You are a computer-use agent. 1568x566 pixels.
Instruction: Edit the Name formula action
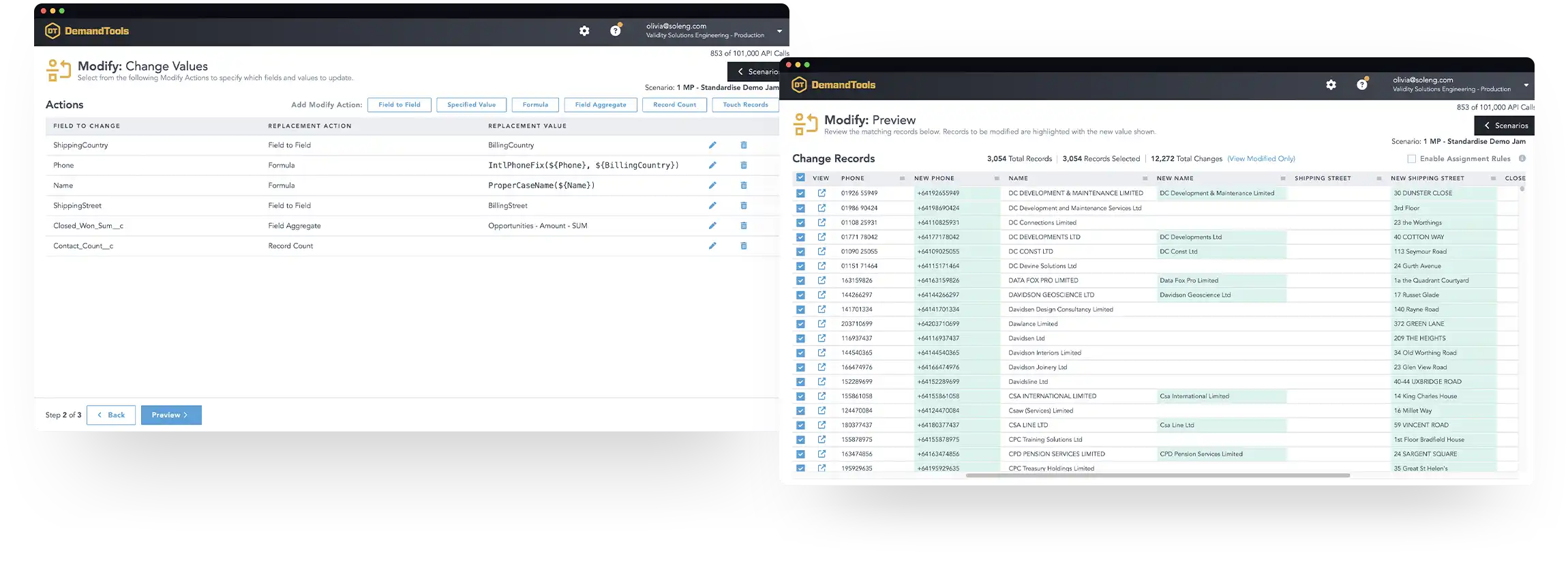712,185
